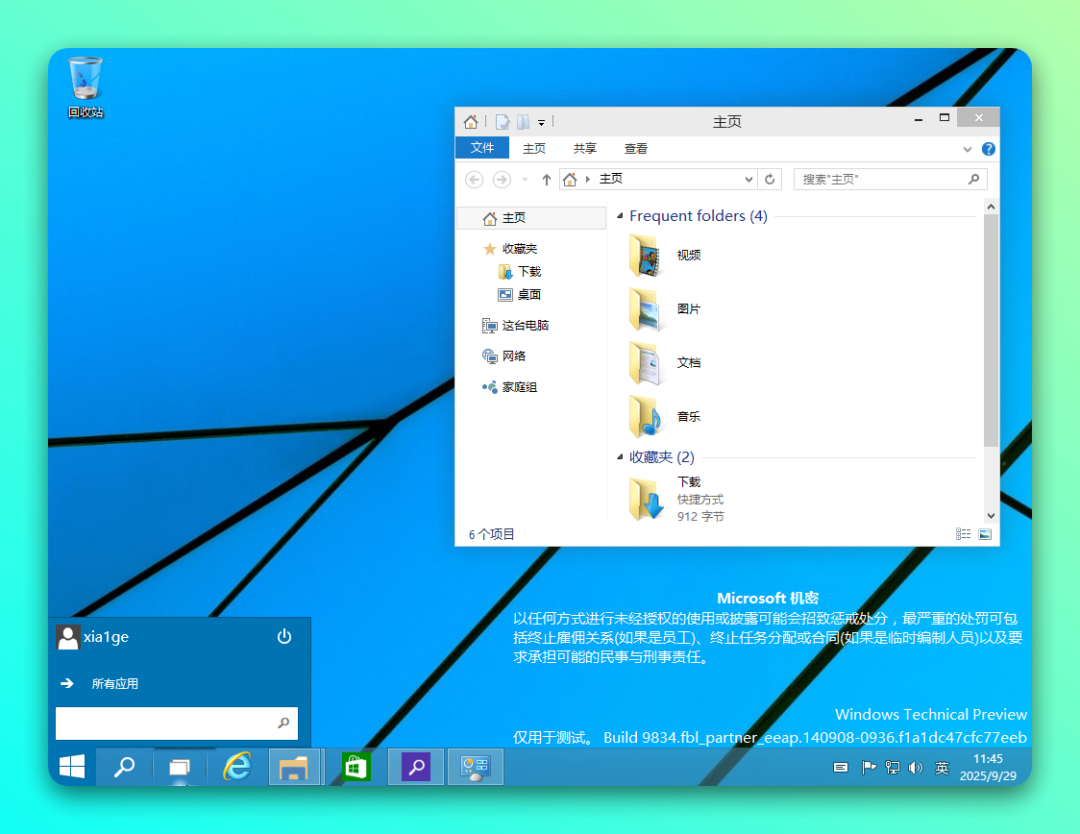The width and height of the screenshot is (1080, 834).
Task: Click the refresh button beside address bar
Action: [770, 179]
